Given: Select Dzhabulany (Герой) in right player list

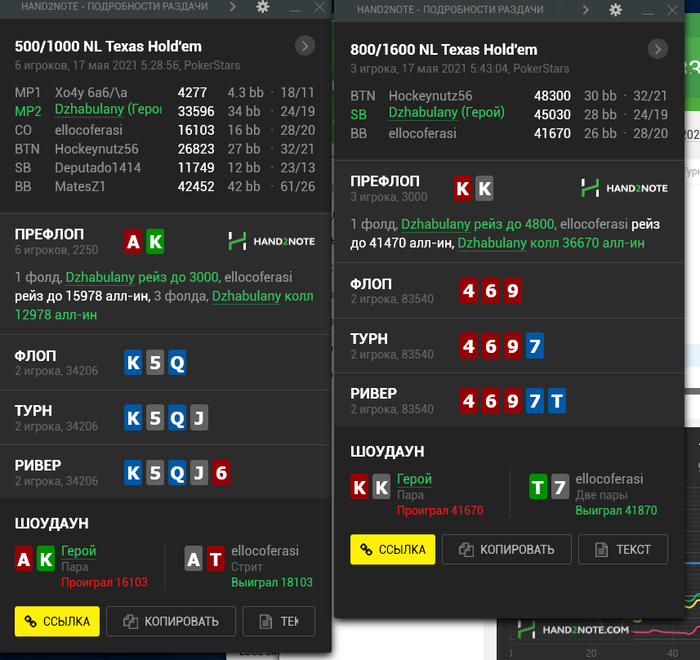Looking at the screenshot, I should 446,113.
